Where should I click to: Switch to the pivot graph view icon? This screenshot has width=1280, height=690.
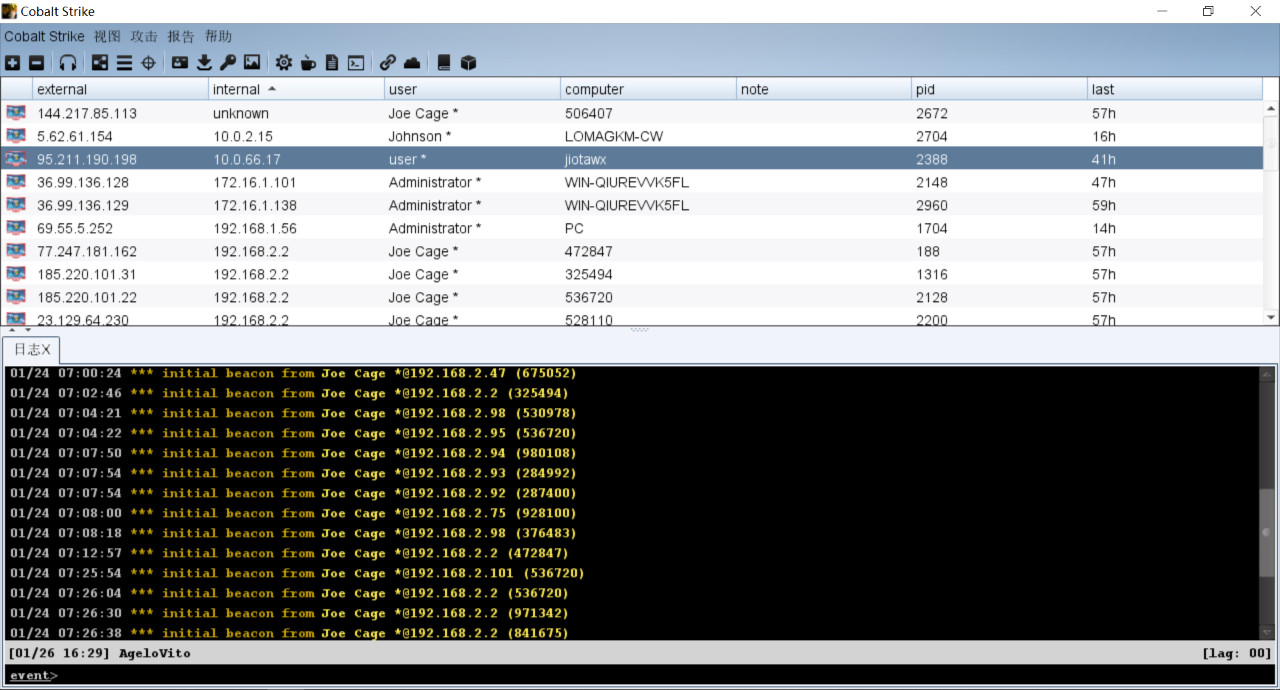100,63
